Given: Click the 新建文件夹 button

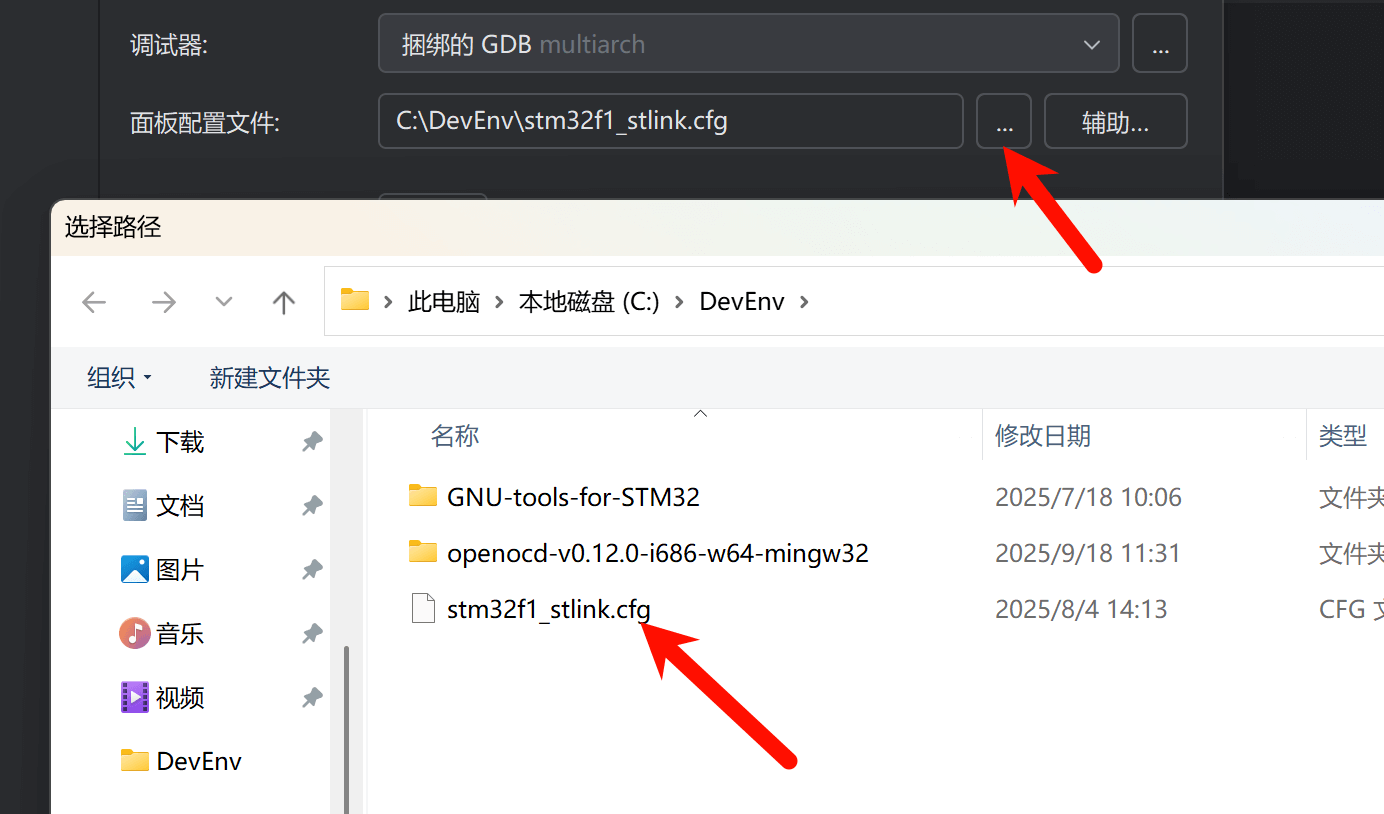Looking at the screenshot, I should click(x=269, y=378).
